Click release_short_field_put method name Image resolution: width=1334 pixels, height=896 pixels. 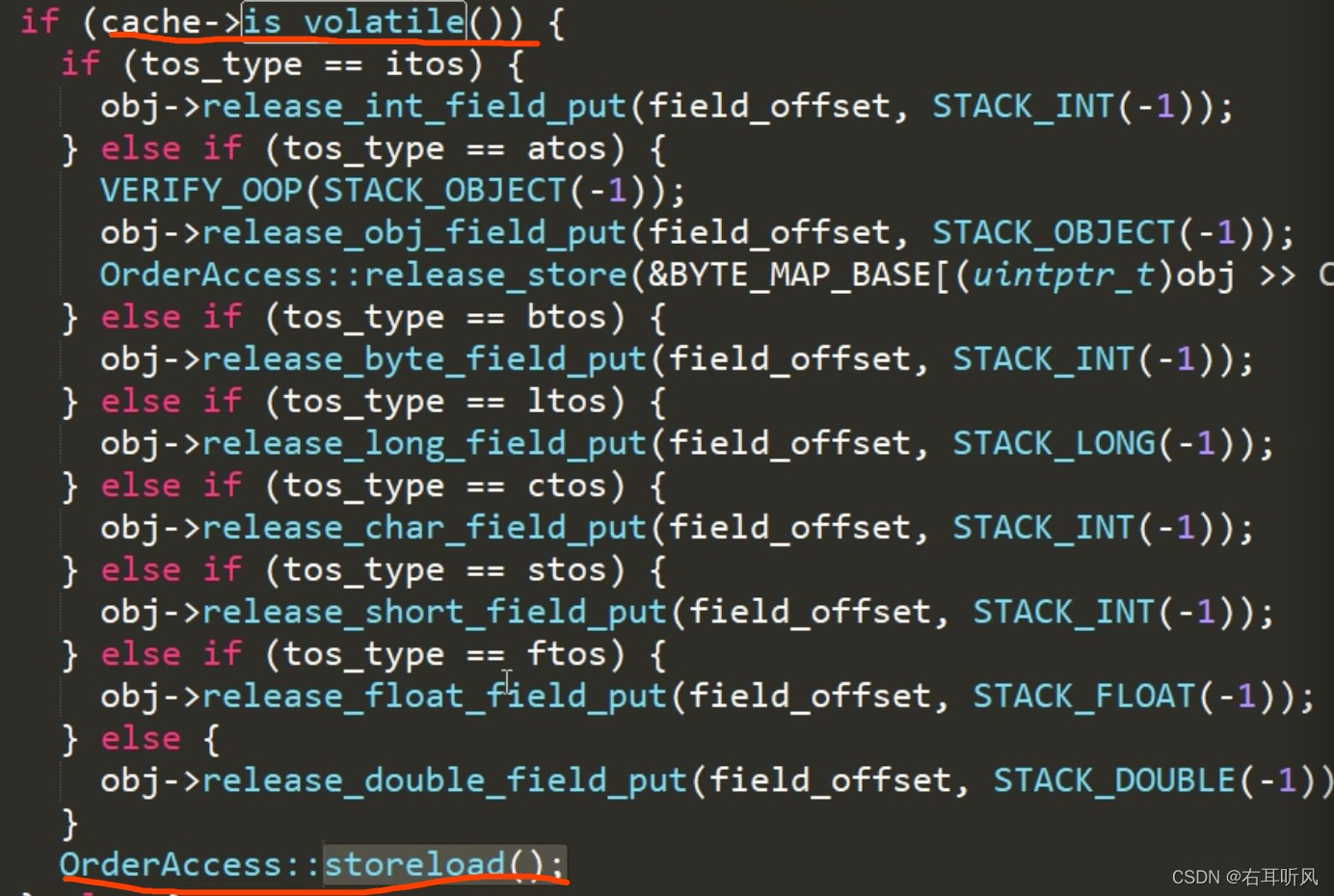coord(435,612)
